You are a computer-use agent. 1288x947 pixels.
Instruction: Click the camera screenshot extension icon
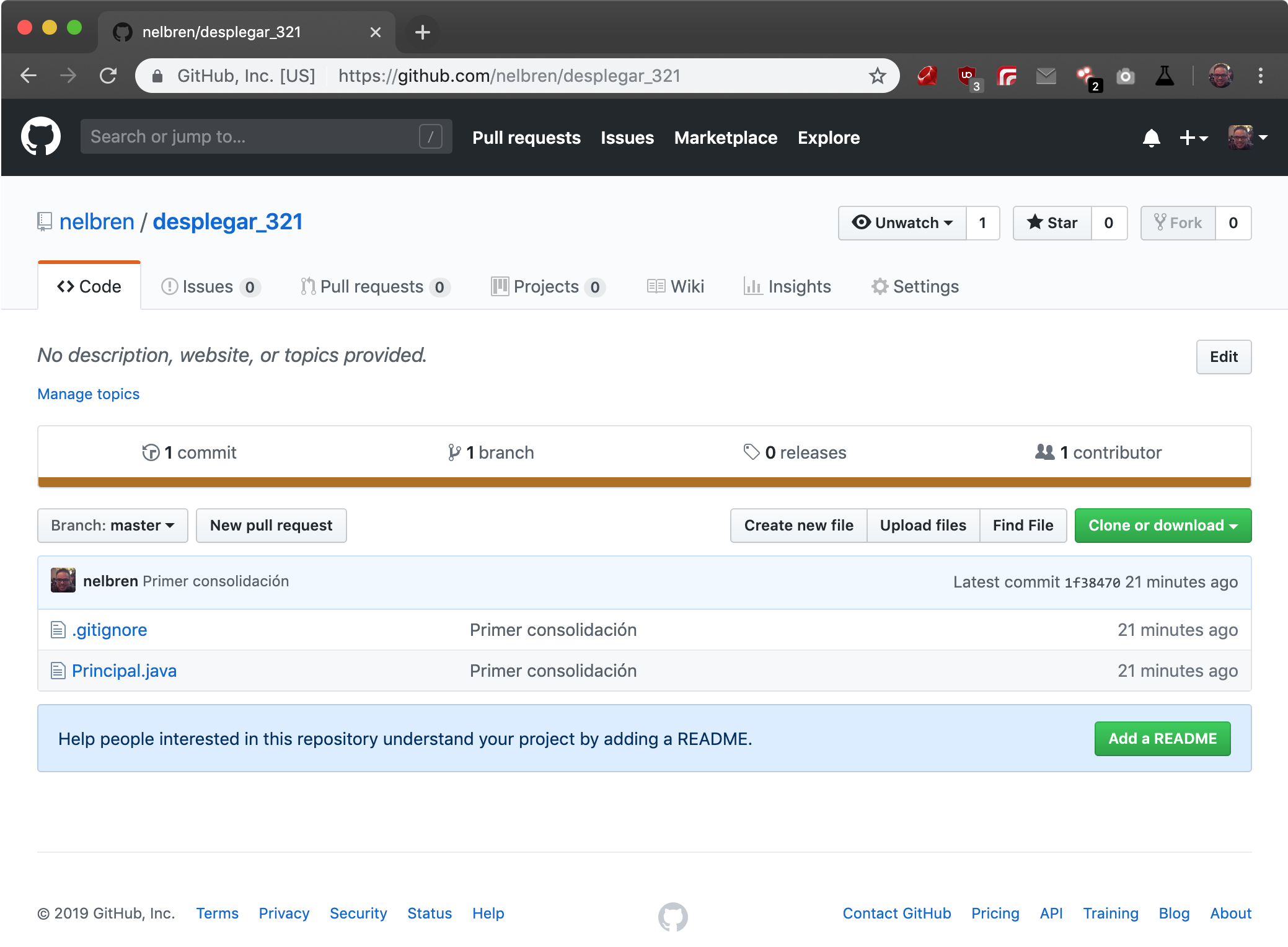pos(1125,76)
